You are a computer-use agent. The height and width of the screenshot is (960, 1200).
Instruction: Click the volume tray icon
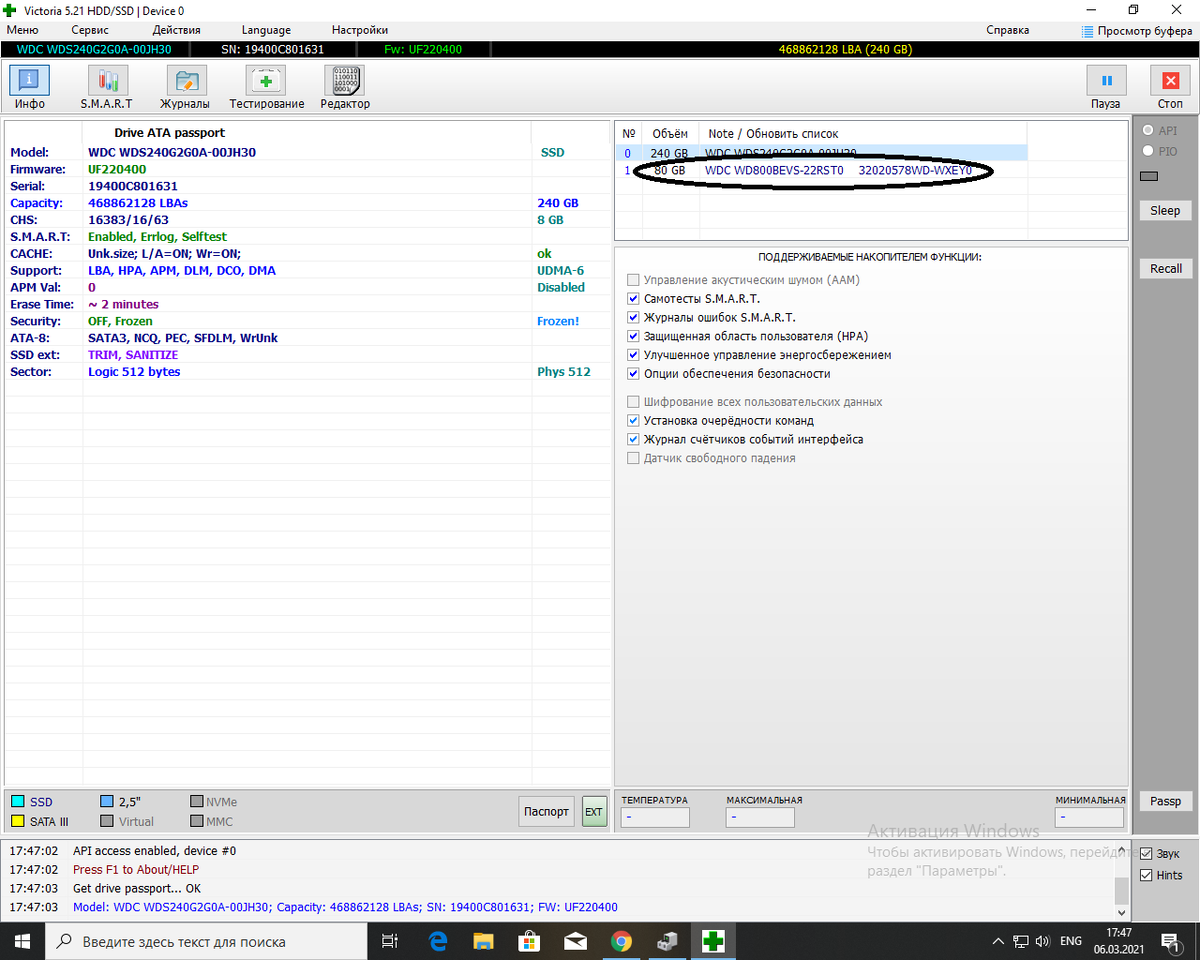coord(1045,941)
